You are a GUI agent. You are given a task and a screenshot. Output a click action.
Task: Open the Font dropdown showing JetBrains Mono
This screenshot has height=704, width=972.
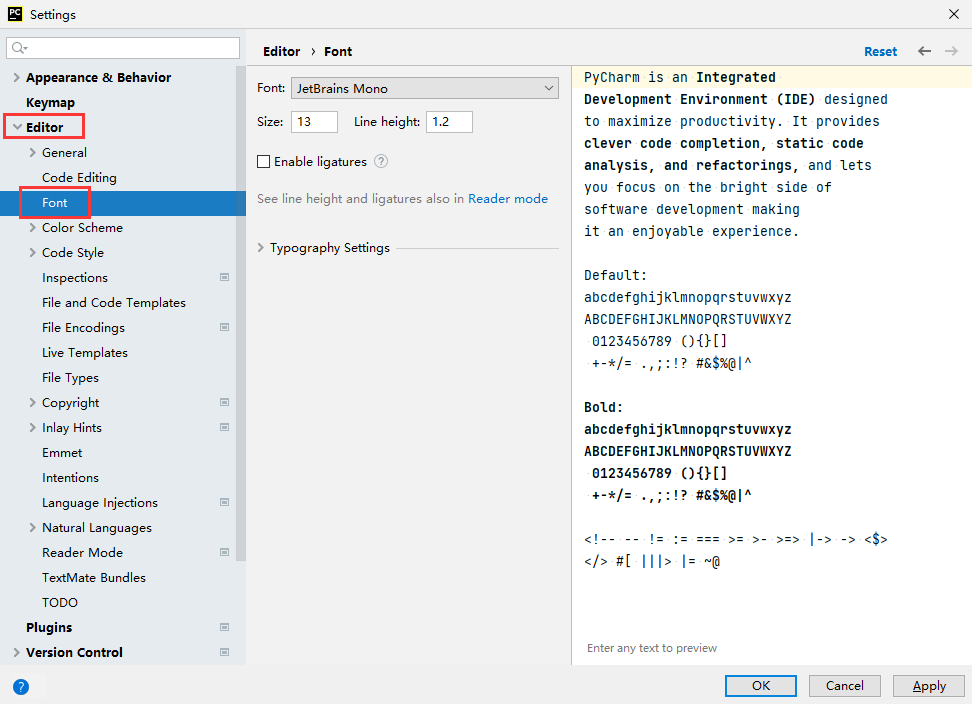click(x=425, y=88)
